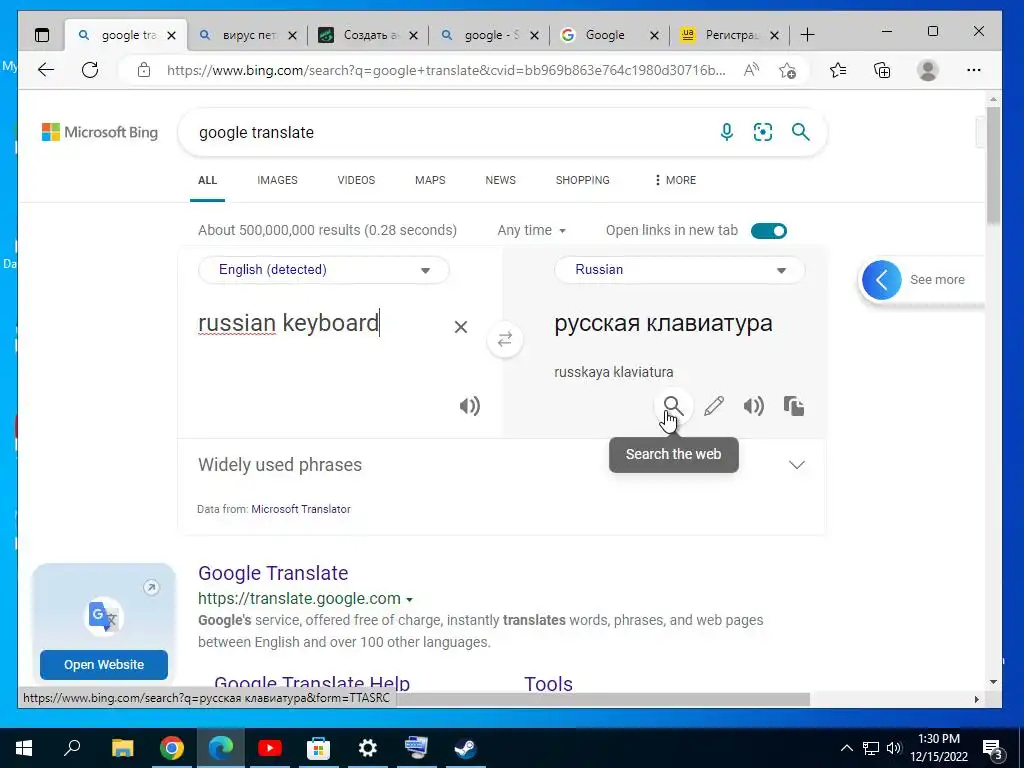Click the Read aloud icon in address bar
The image size is (1024, 768).
[752, 70]
